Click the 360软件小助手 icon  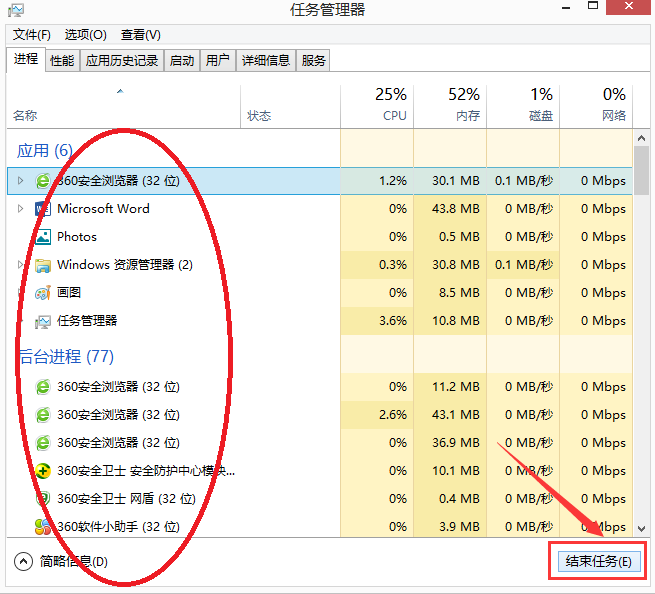click(43, 527)
